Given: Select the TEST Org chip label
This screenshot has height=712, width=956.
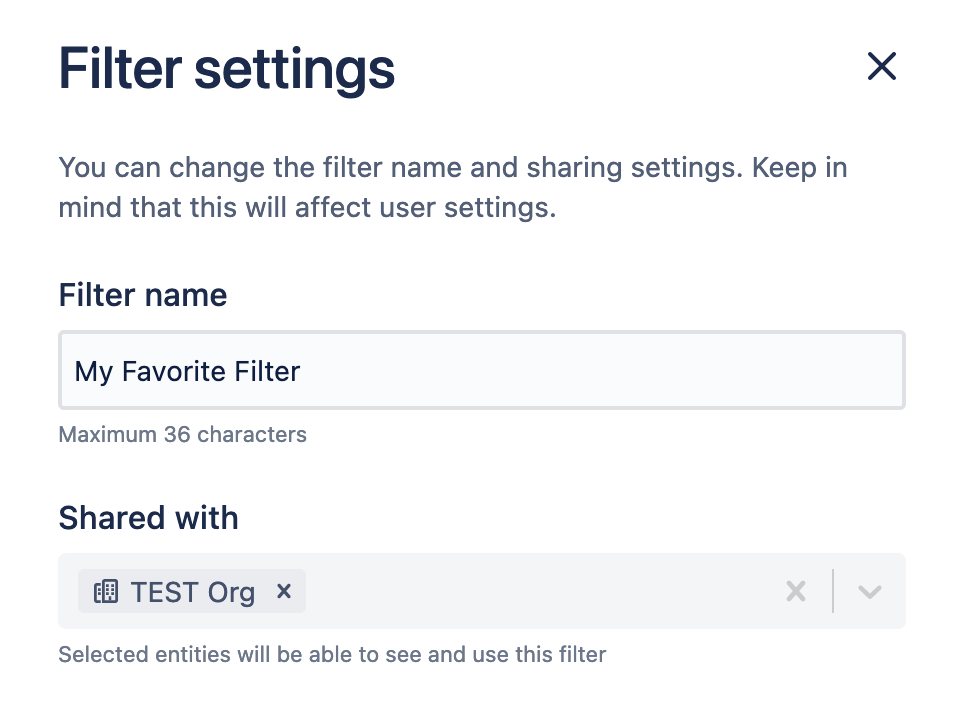Looking at the screenshot, I should point(192,591).
